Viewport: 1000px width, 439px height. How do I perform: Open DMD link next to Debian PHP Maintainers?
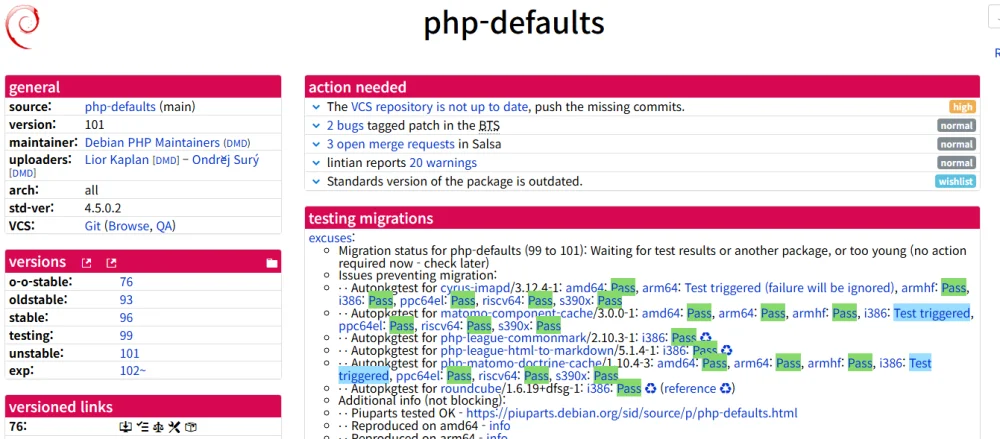point(236,143)
